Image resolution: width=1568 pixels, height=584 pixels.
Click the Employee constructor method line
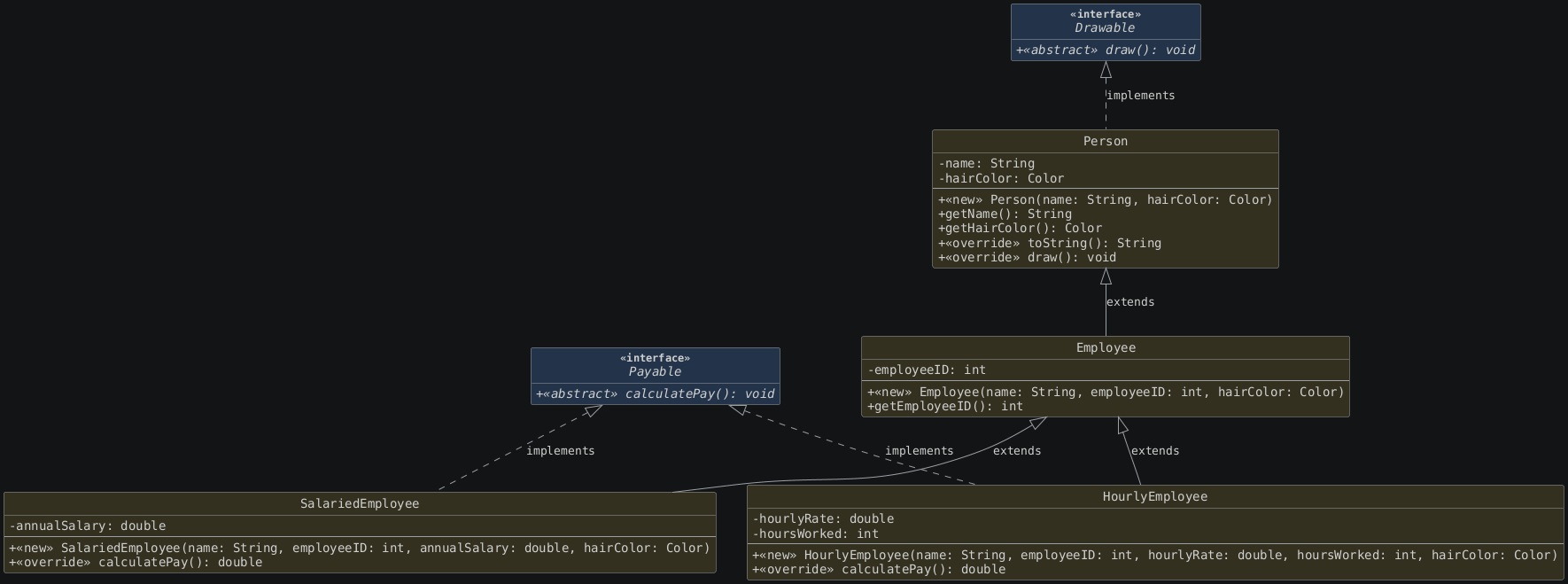pos(1106,392)
